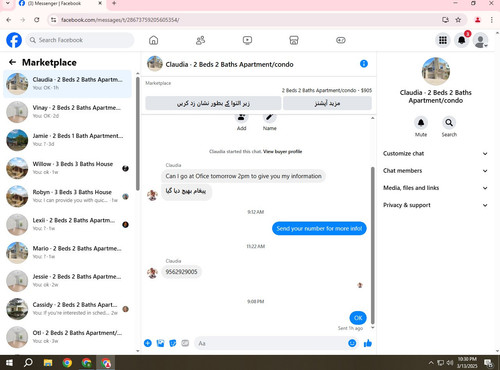Choose a sticker icon
Screen dimensions: 500x370
[x=173, y=343]
